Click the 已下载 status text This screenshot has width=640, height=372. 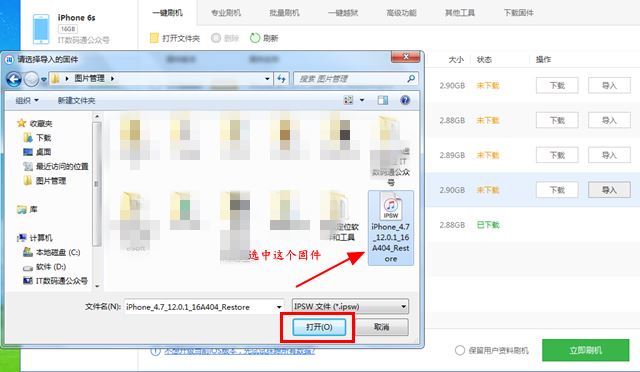tap(488, 225)
